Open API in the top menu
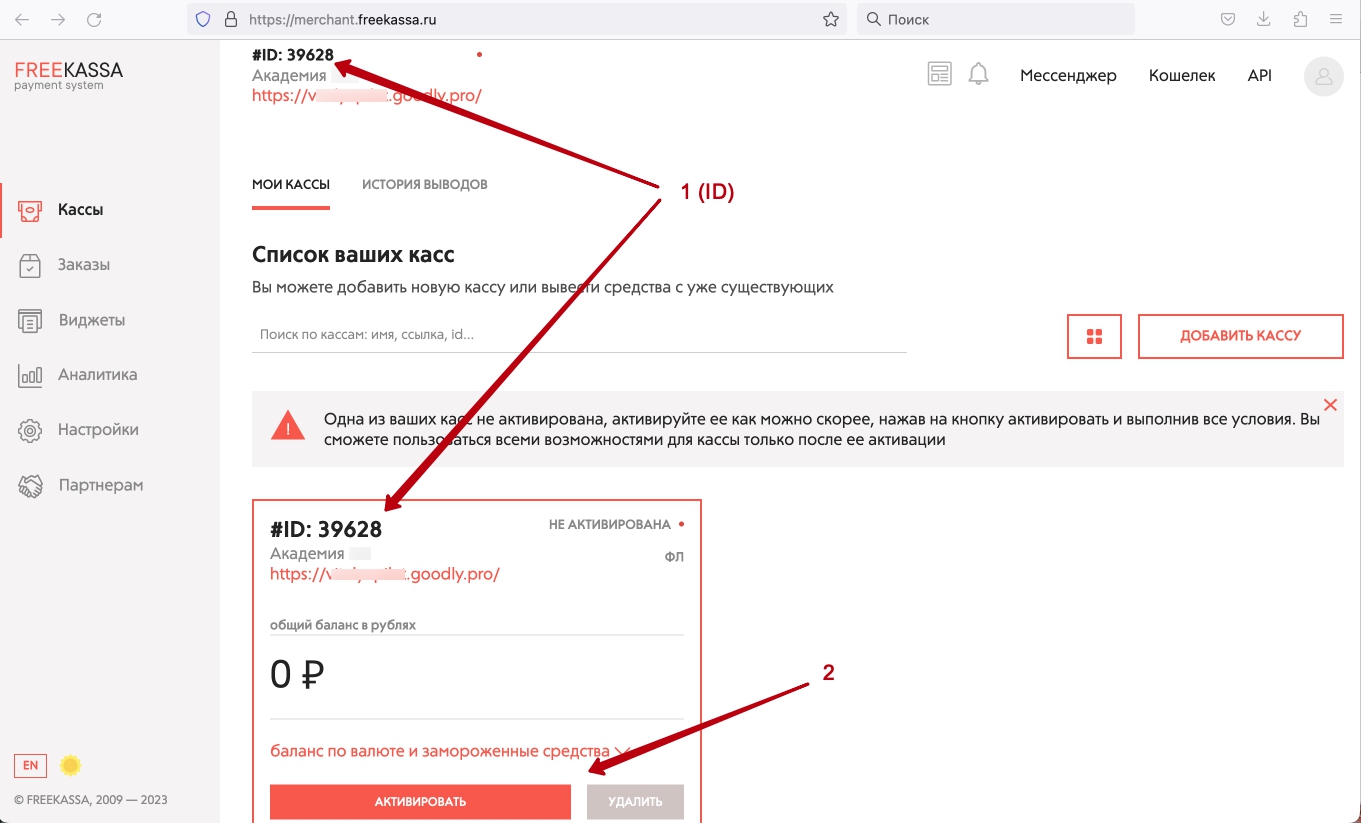This screenshot has width=1361, height=823. 1260,75
